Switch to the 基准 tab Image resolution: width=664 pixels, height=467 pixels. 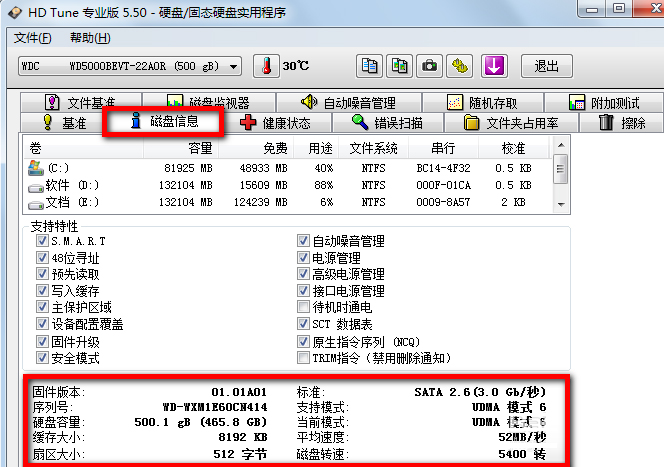point(64,123)
